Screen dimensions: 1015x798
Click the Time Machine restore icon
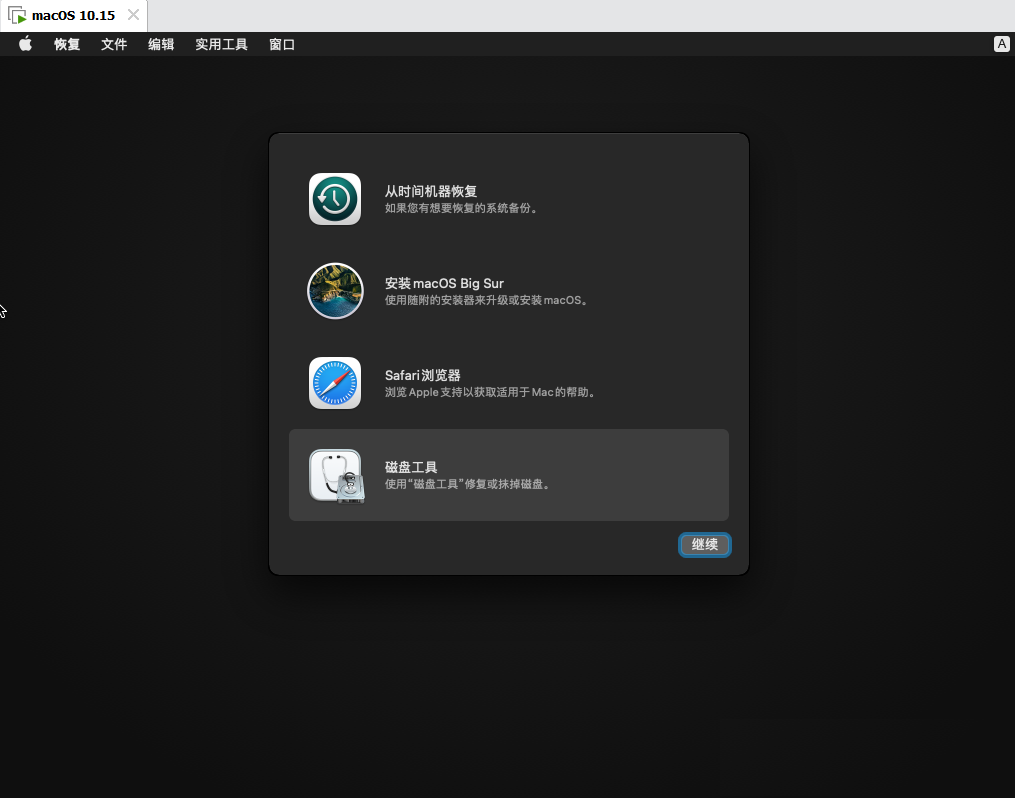(335, 199)
